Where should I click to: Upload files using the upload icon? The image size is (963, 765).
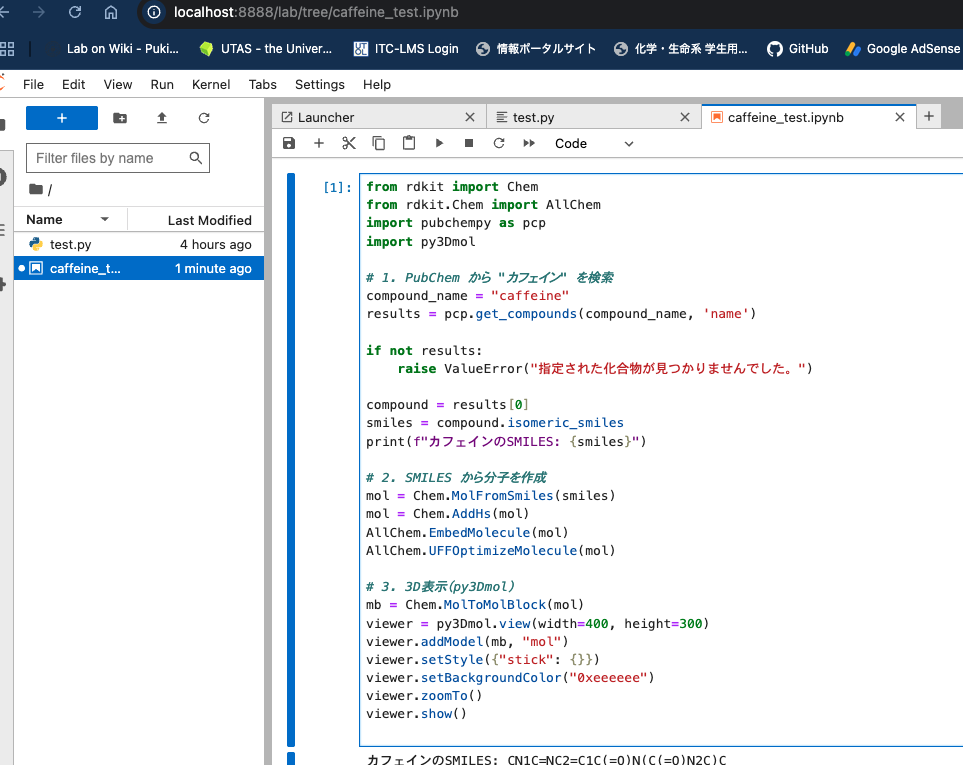pos(162,118)
